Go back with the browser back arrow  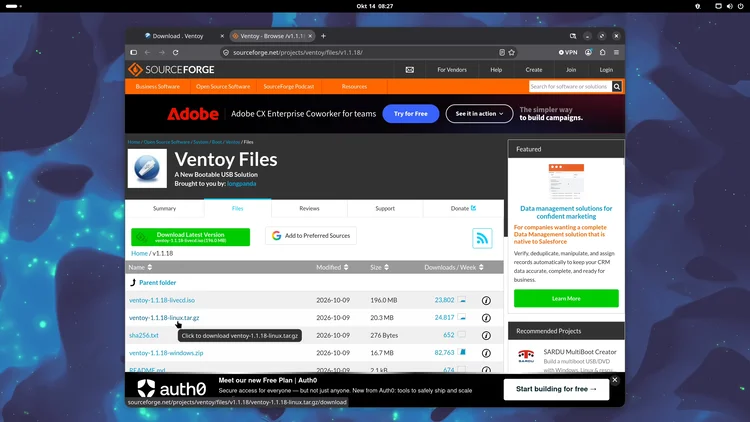147,53
